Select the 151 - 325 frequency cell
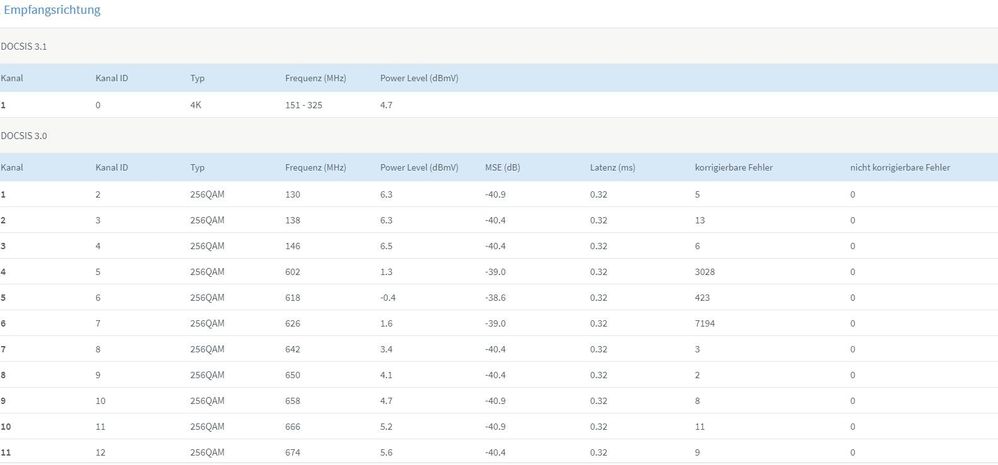 point(304,106)
